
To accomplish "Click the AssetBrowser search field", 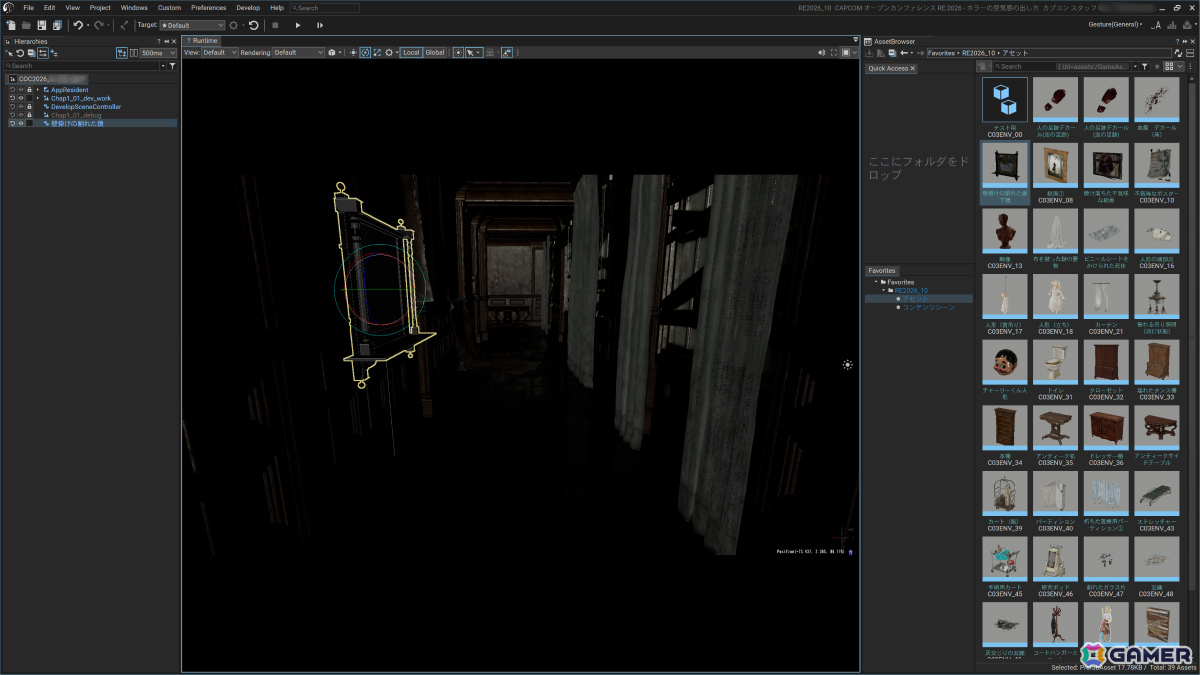I will pyautogui.click(x=1062, y=66).
